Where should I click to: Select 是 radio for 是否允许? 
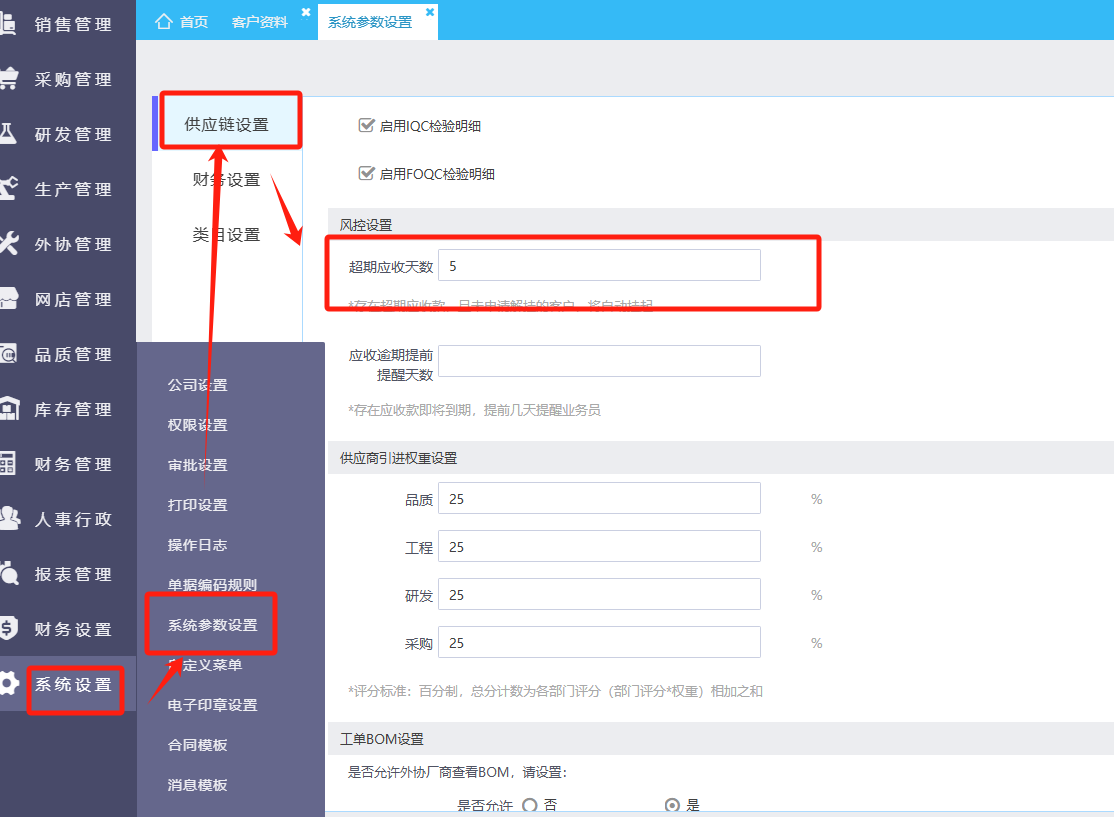click(671, 805)
